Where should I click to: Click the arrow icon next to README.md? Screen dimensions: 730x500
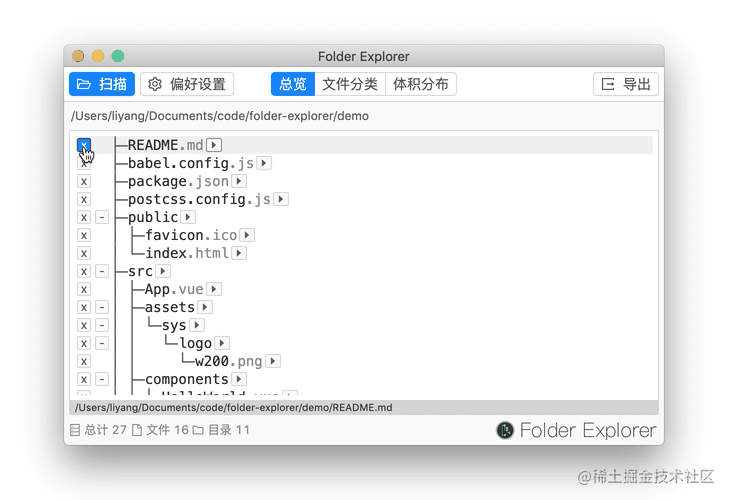[214, 145]
